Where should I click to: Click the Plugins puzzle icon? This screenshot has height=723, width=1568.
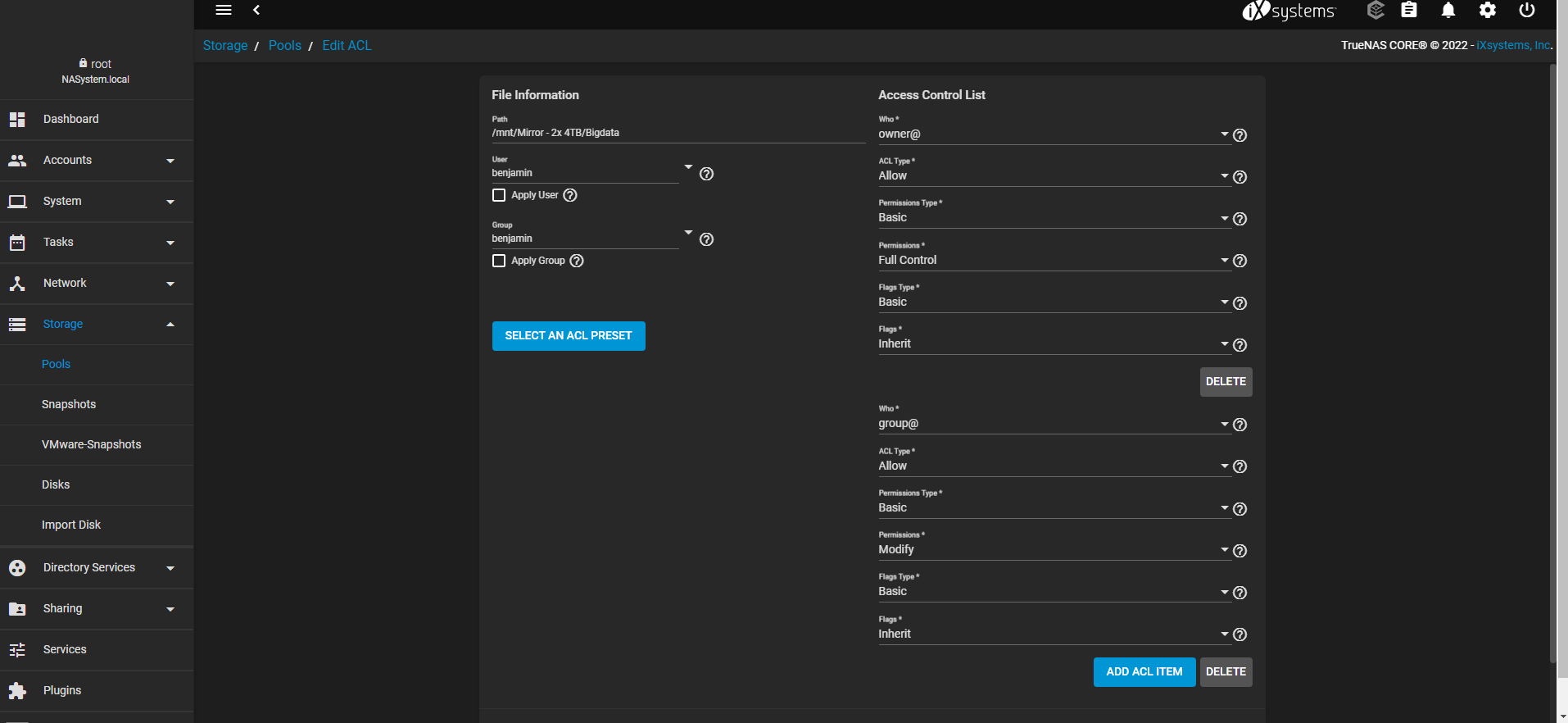(x=17, y=691)
